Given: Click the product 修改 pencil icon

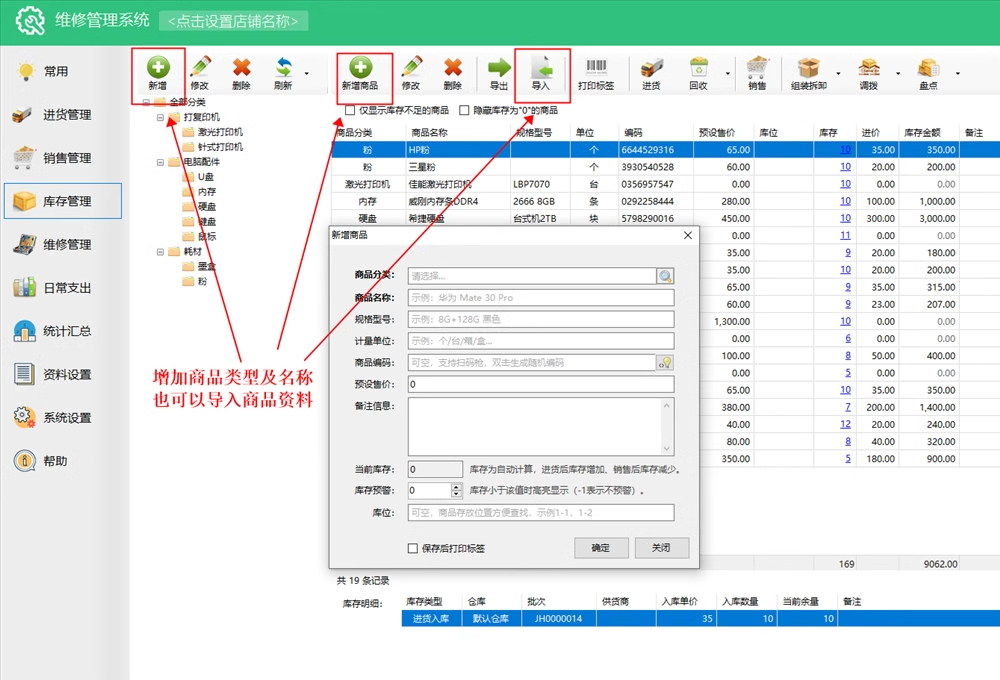Looking at the screenshot, I should tap(411, 67).
